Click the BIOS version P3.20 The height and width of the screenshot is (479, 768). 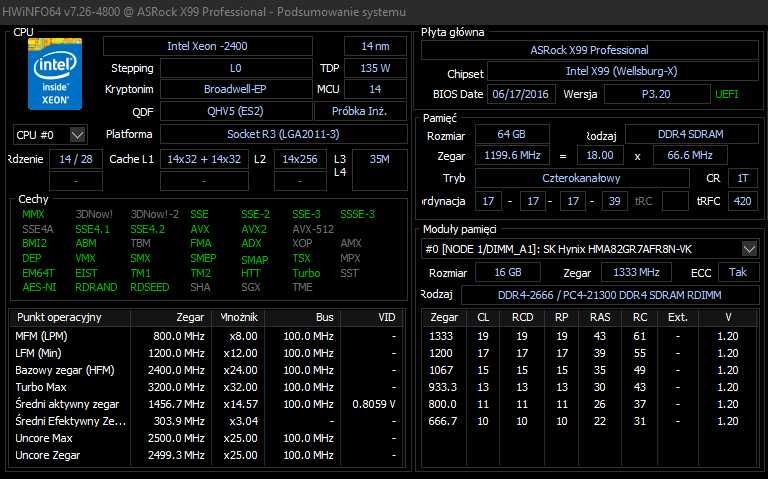(x=656, y=94)
